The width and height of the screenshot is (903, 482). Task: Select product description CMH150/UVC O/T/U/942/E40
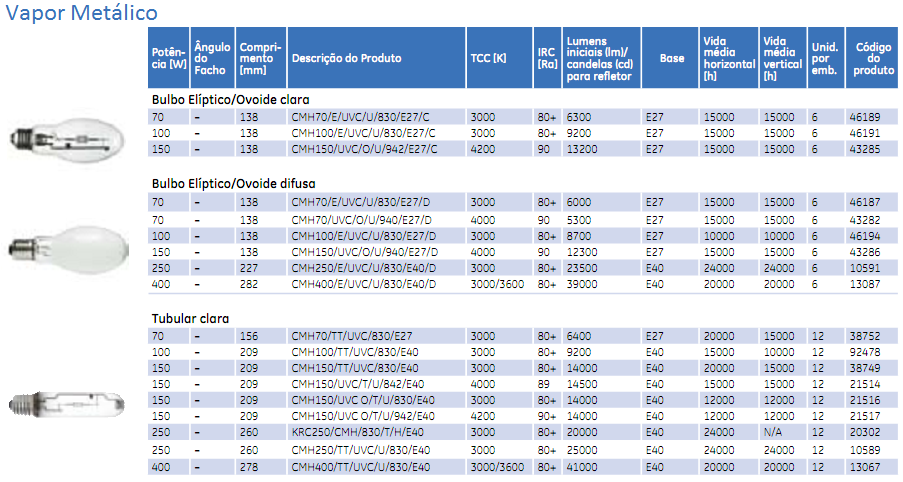click(x=363, y=416)
